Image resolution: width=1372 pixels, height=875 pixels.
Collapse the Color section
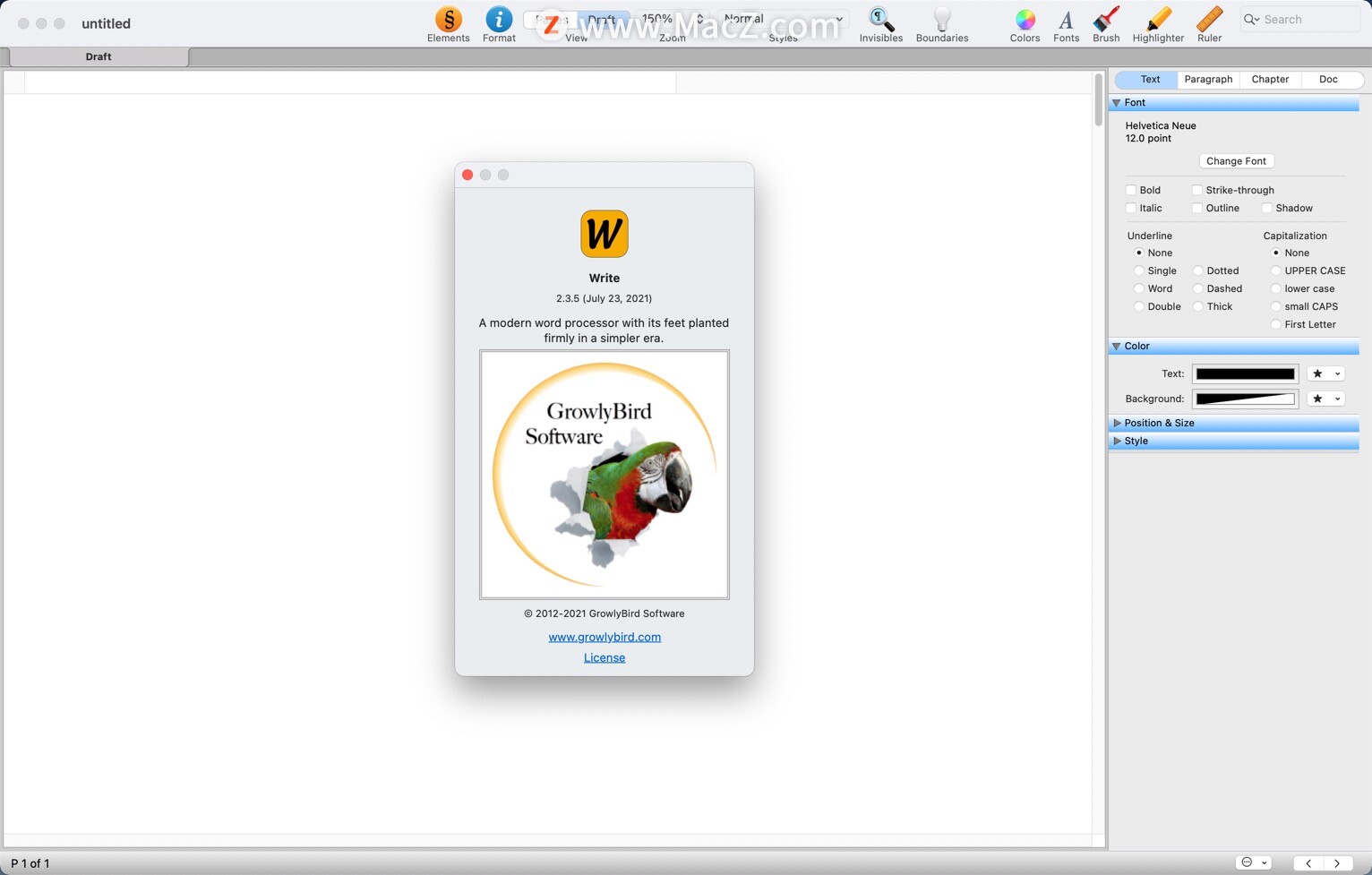[x=1117, y=346]
